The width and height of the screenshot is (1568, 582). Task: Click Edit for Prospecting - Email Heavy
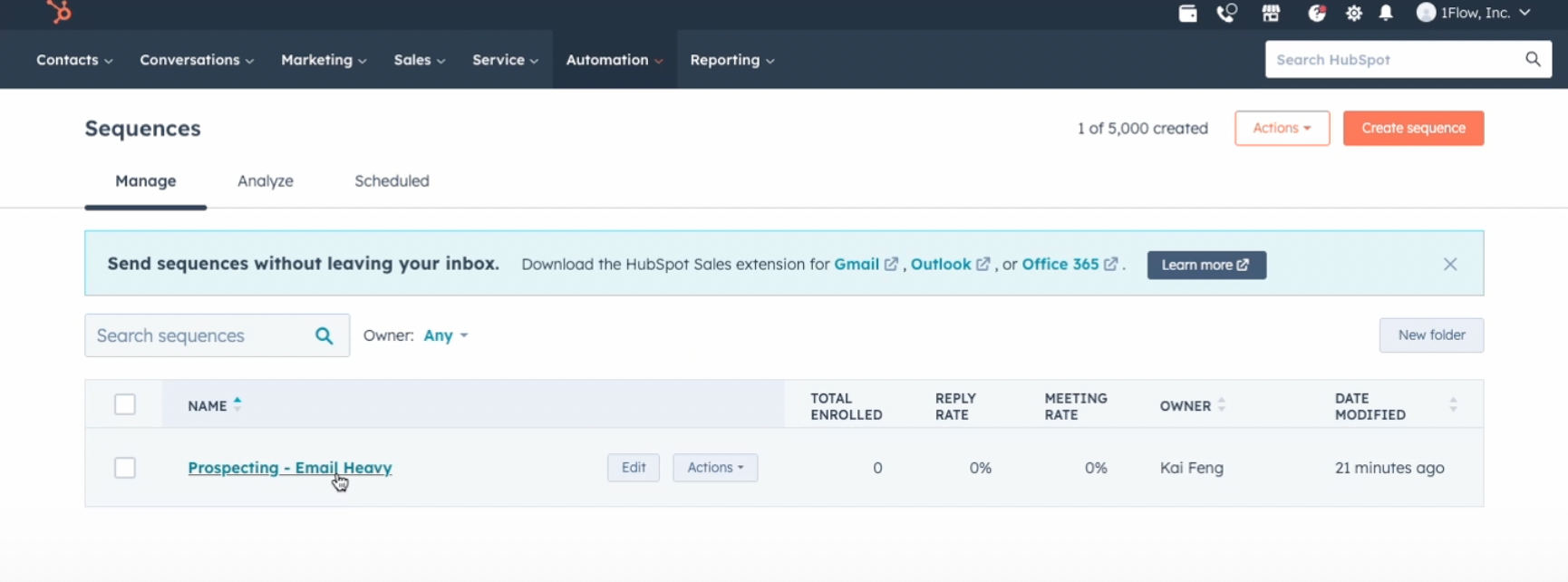pos(634,468)
